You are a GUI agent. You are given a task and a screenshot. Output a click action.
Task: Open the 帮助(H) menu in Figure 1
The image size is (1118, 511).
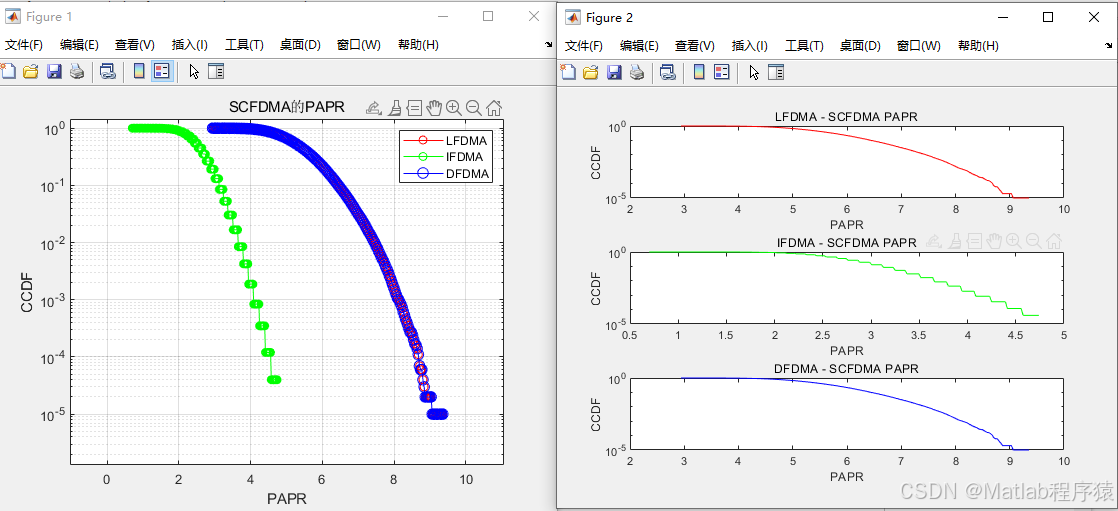click(418, 45)
